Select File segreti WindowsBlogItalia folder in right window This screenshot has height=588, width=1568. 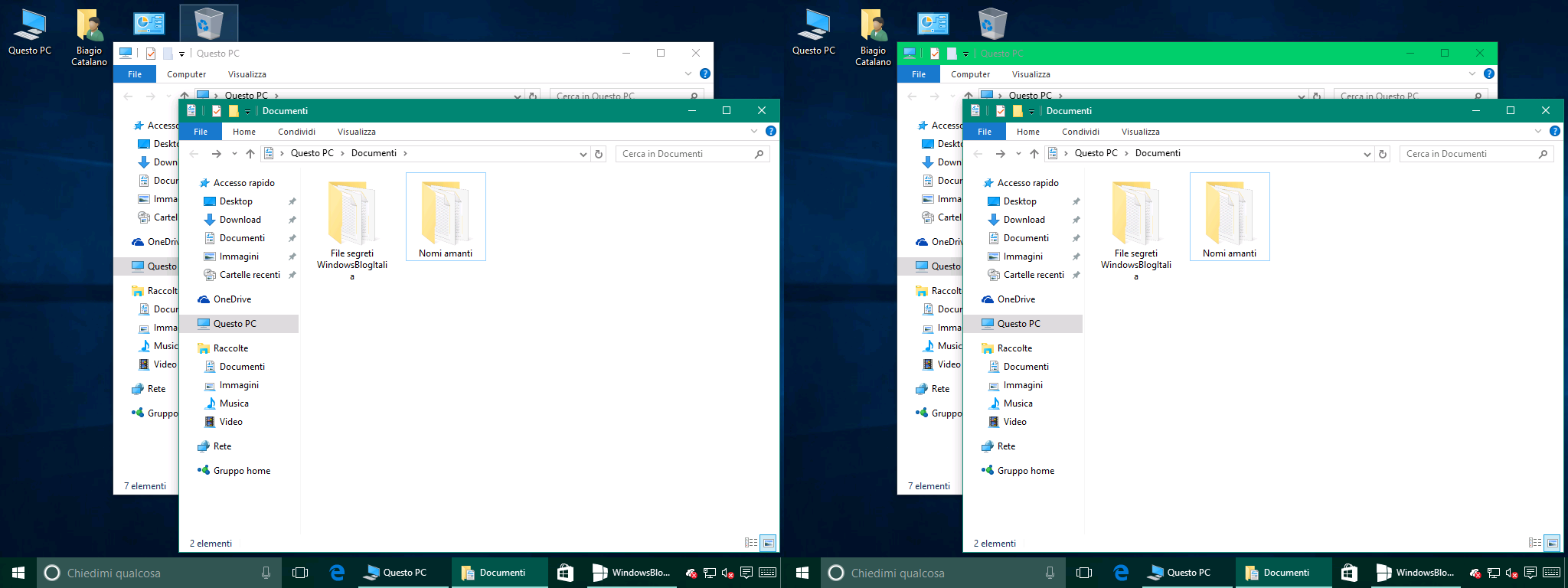pos(1136,230)
